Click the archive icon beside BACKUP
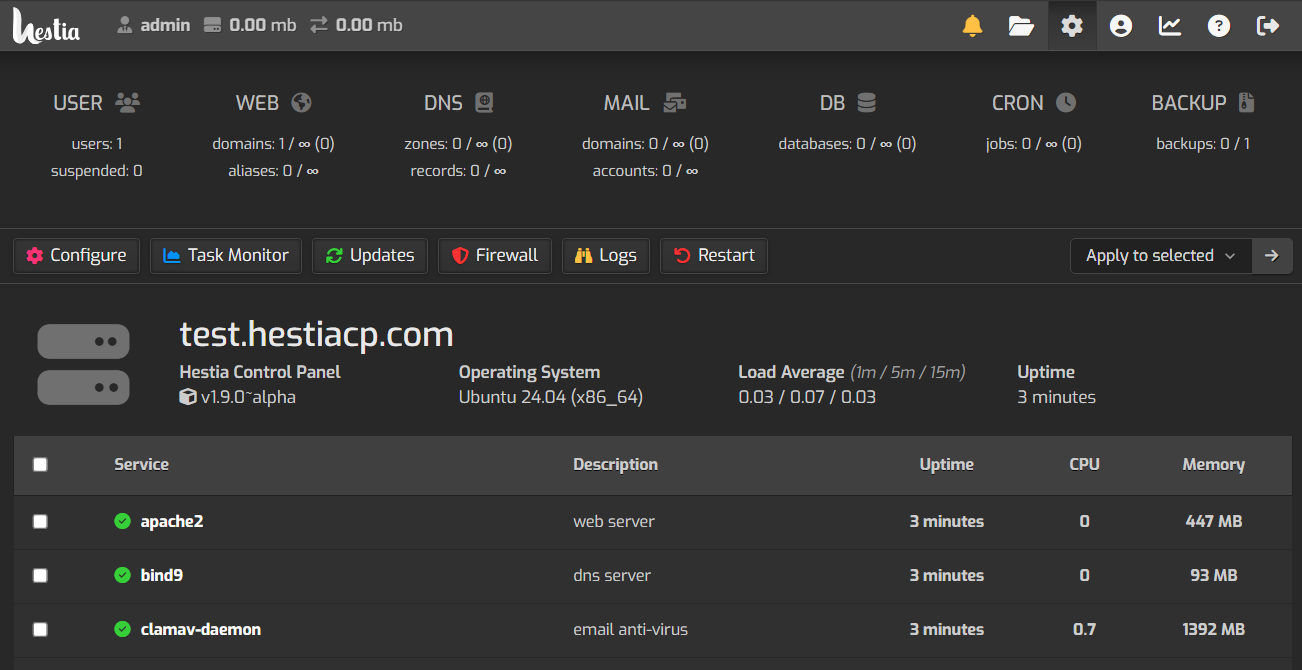The height and width of the screenshot is (670, 1302). pyautogui.click(x=1246, y=102)
